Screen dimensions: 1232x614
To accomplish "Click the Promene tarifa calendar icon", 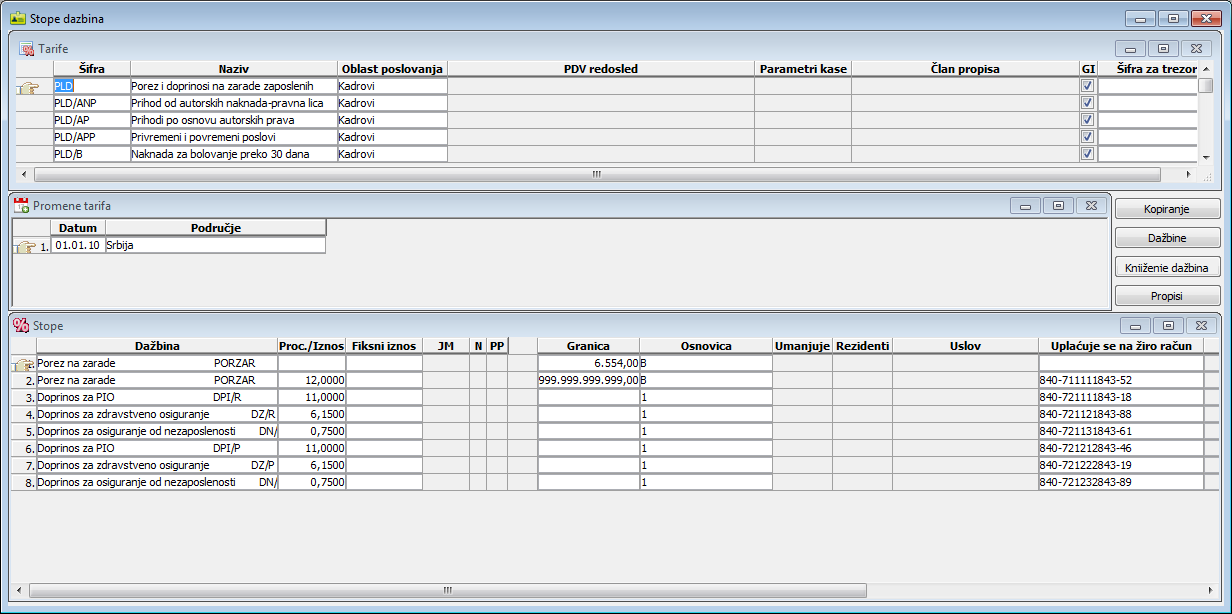I will [21, 205].
